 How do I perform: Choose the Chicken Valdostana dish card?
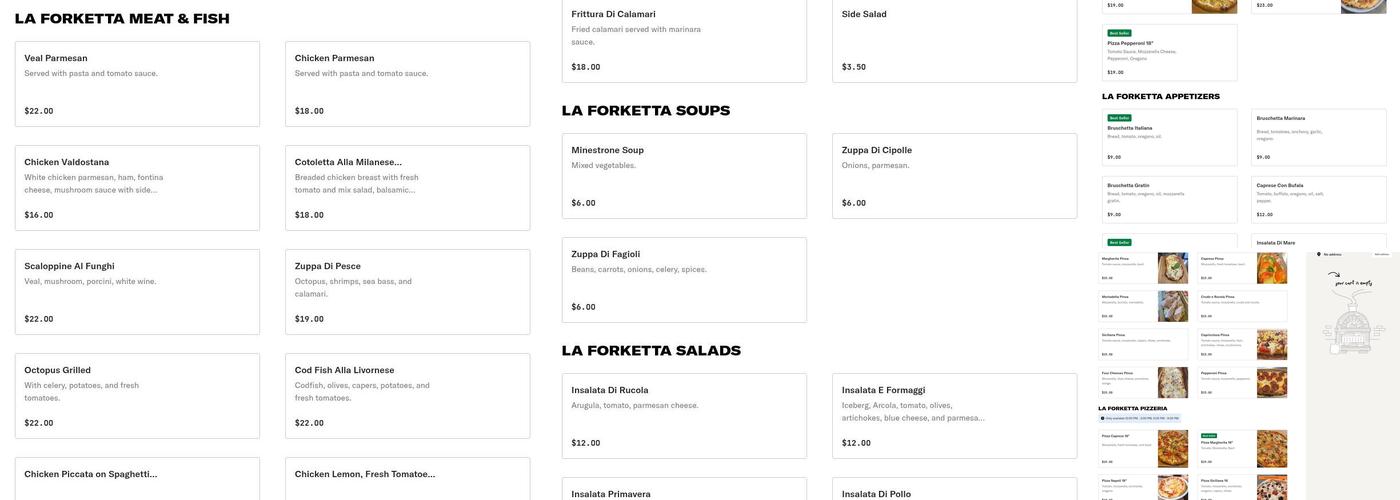point(137,188)
